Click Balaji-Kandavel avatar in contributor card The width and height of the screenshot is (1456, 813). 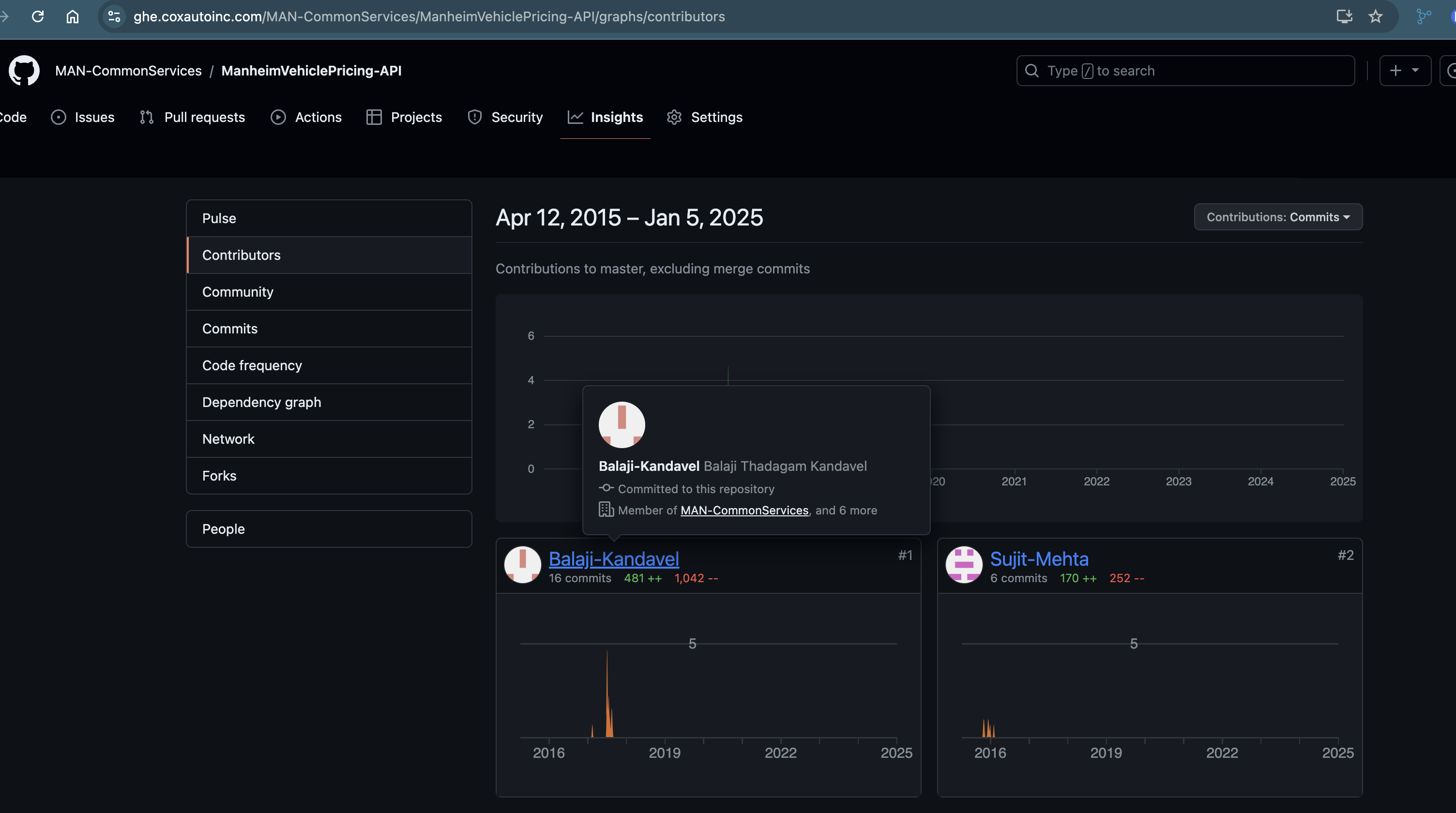click(522, 565)
